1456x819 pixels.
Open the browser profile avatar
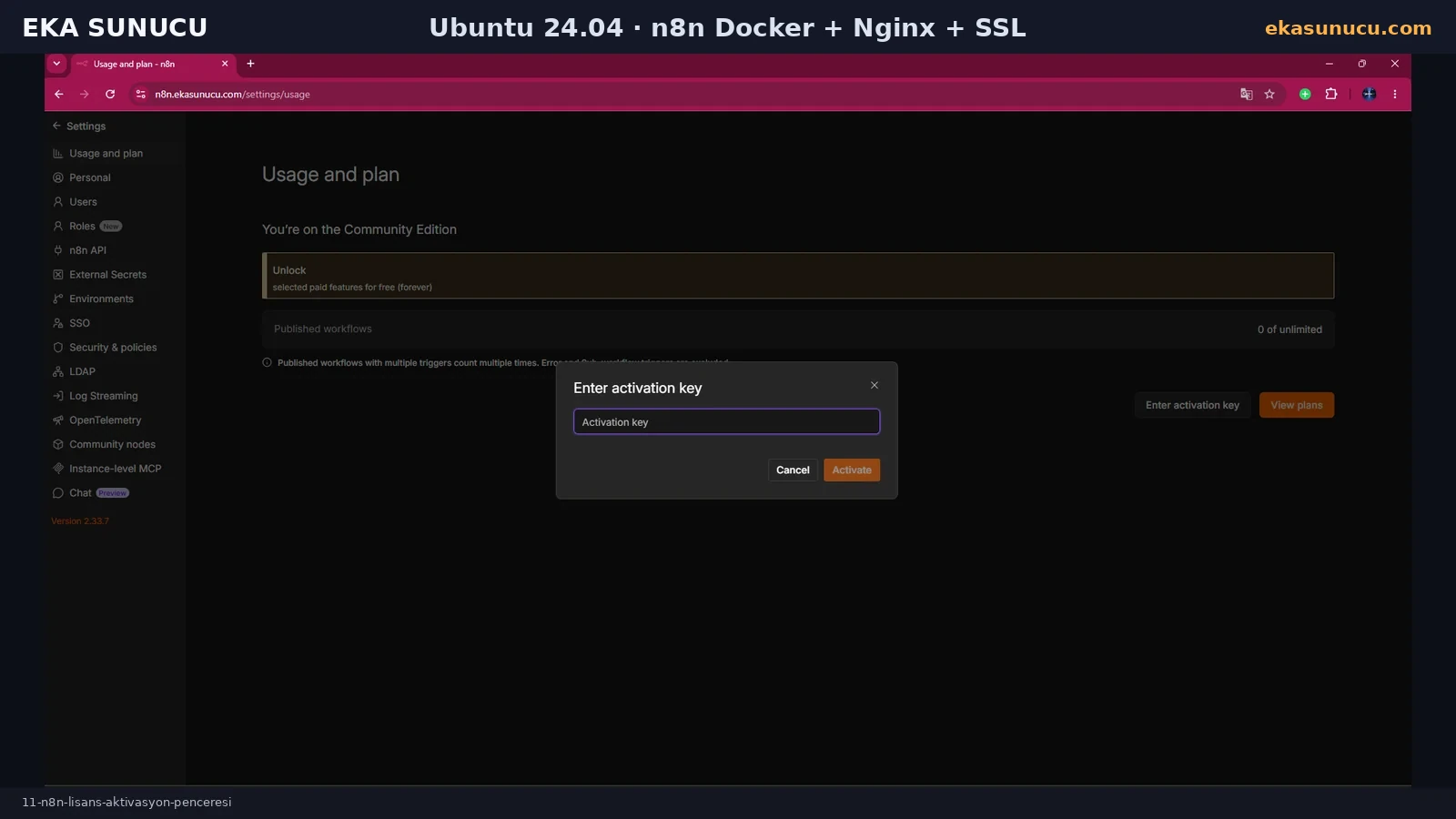1369,94
